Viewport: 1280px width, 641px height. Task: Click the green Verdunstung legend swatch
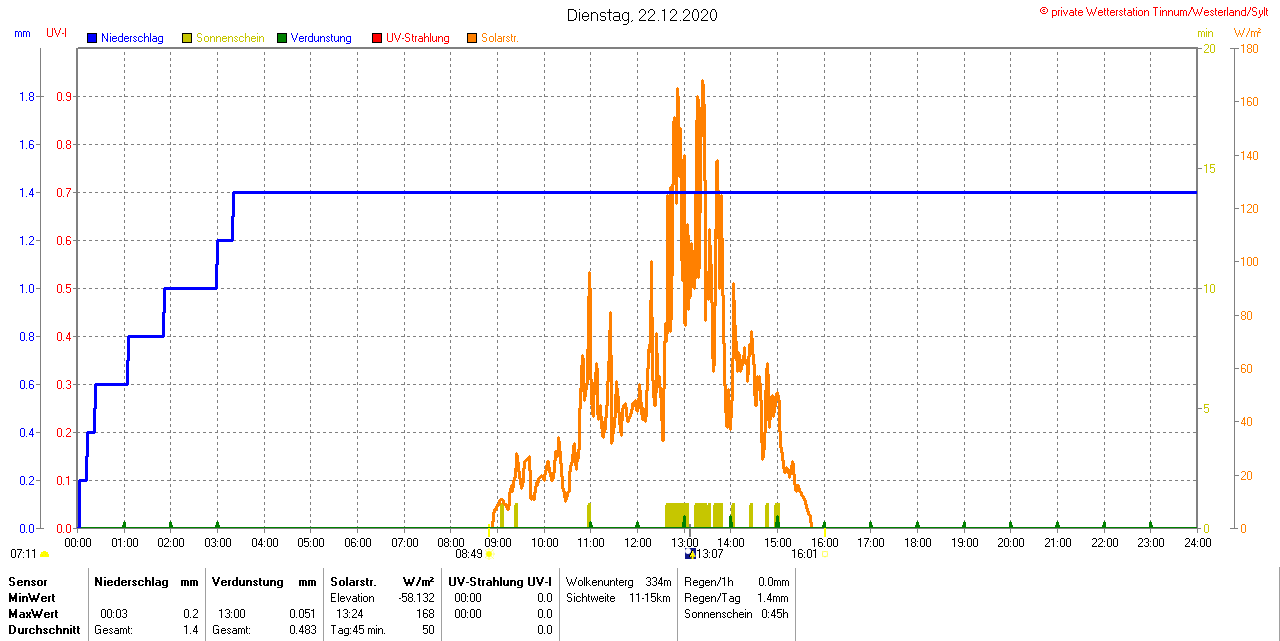click(x=282, y=38)
